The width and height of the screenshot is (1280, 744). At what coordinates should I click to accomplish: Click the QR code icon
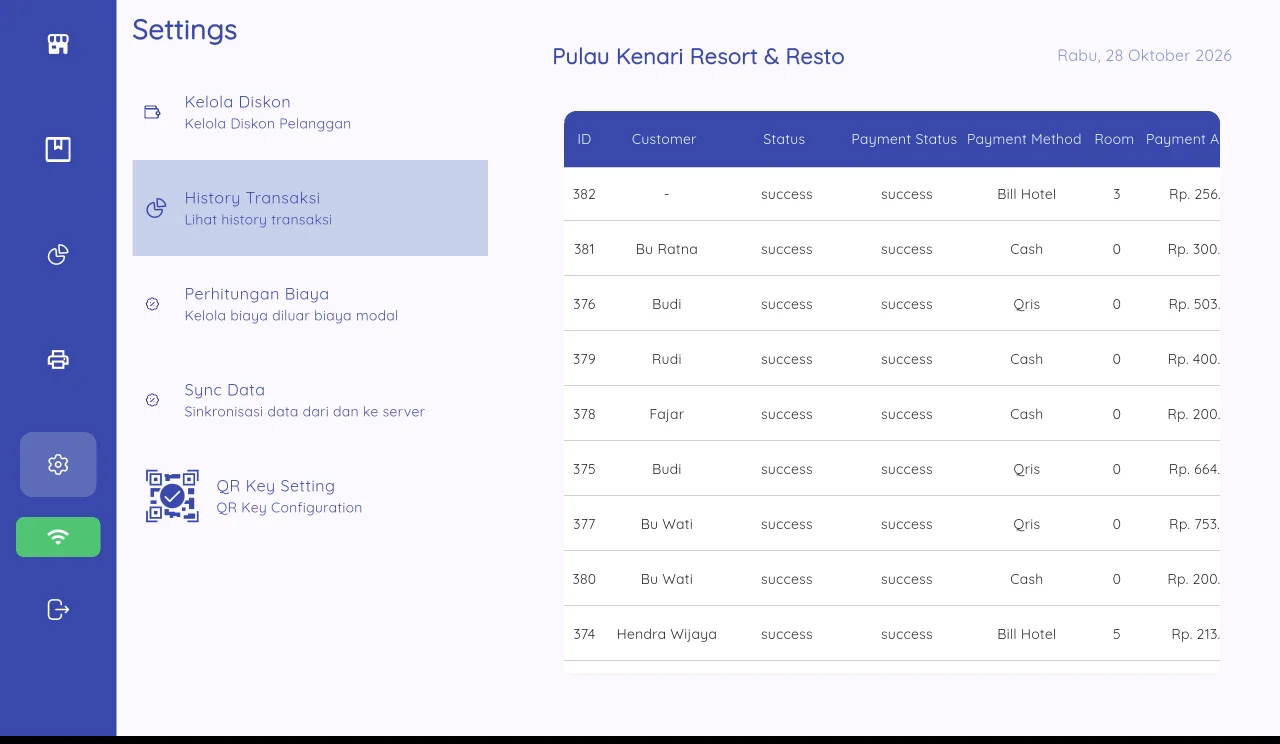172,496
